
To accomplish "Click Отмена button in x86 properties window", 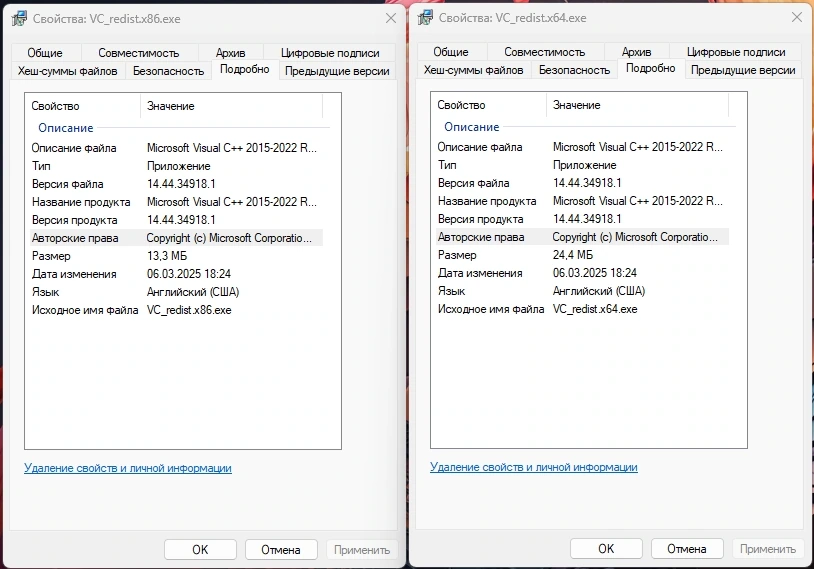I will (281, 550).
